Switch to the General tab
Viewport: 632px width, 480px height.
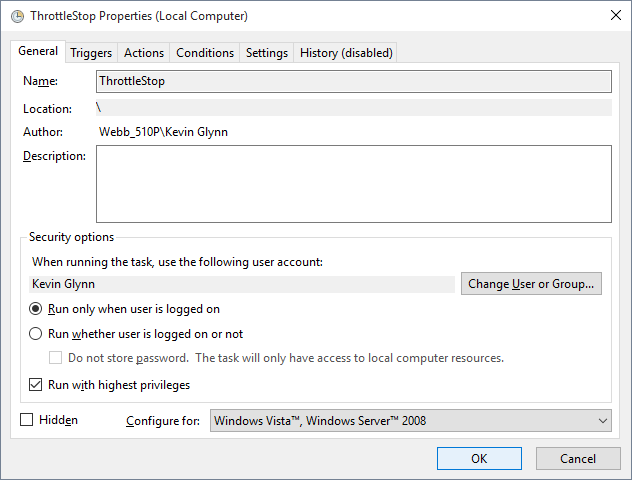tap(38, 51)
